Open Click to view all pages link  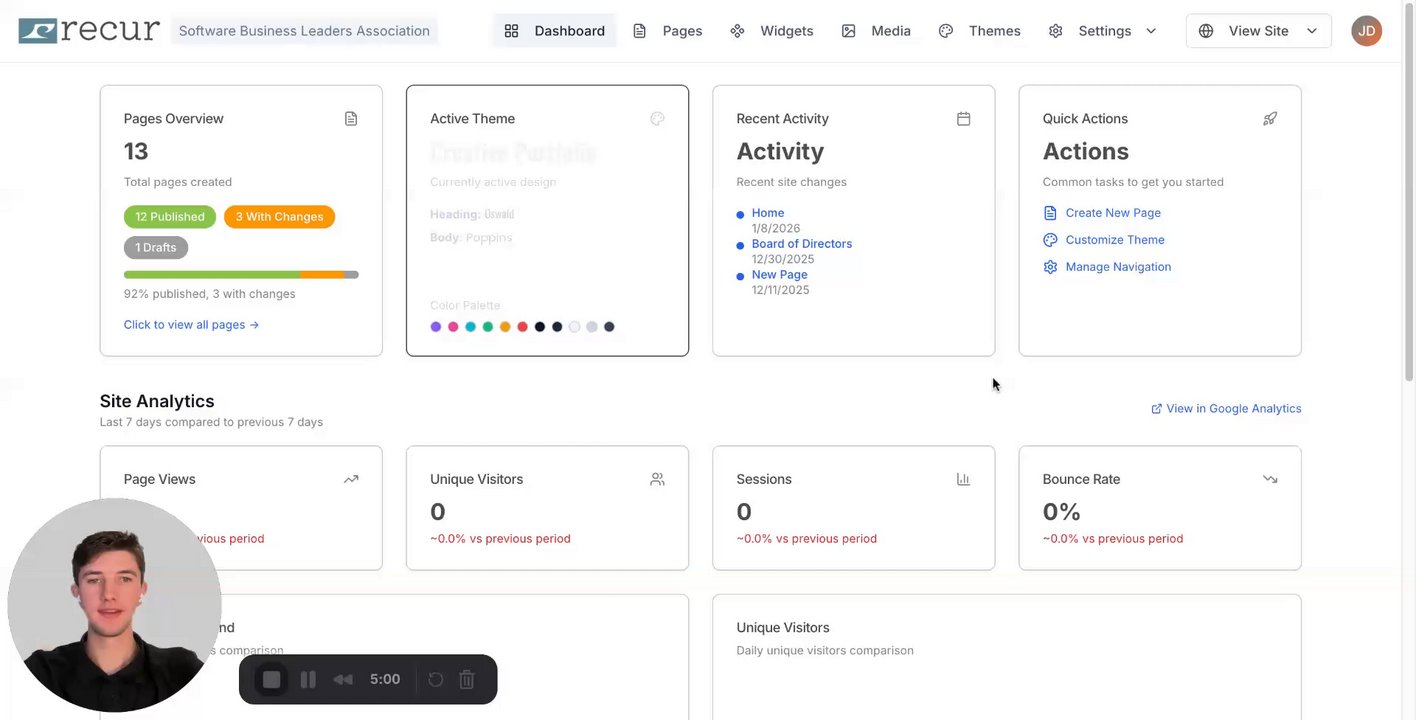(191, 325)
